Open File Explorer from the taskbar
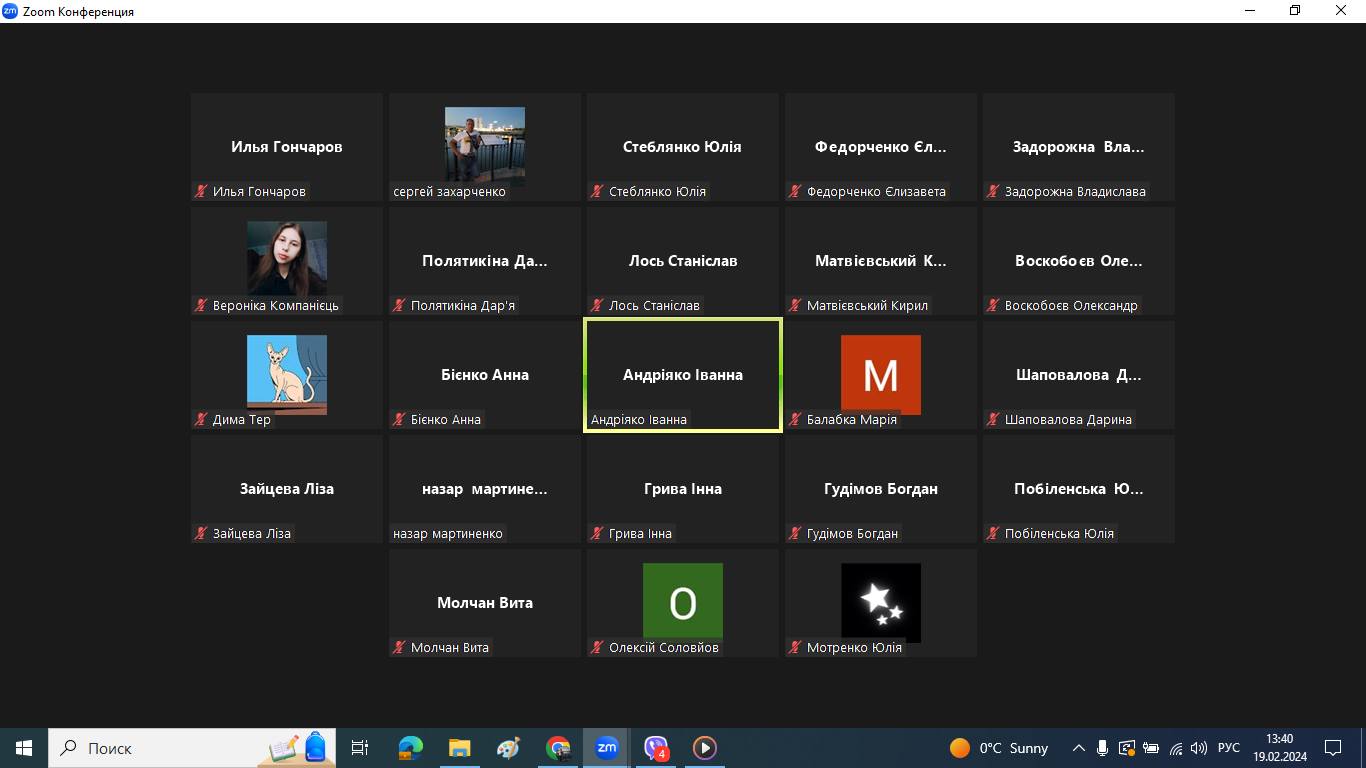This screenshot has height=768, width=1366. tap(459, 748)
